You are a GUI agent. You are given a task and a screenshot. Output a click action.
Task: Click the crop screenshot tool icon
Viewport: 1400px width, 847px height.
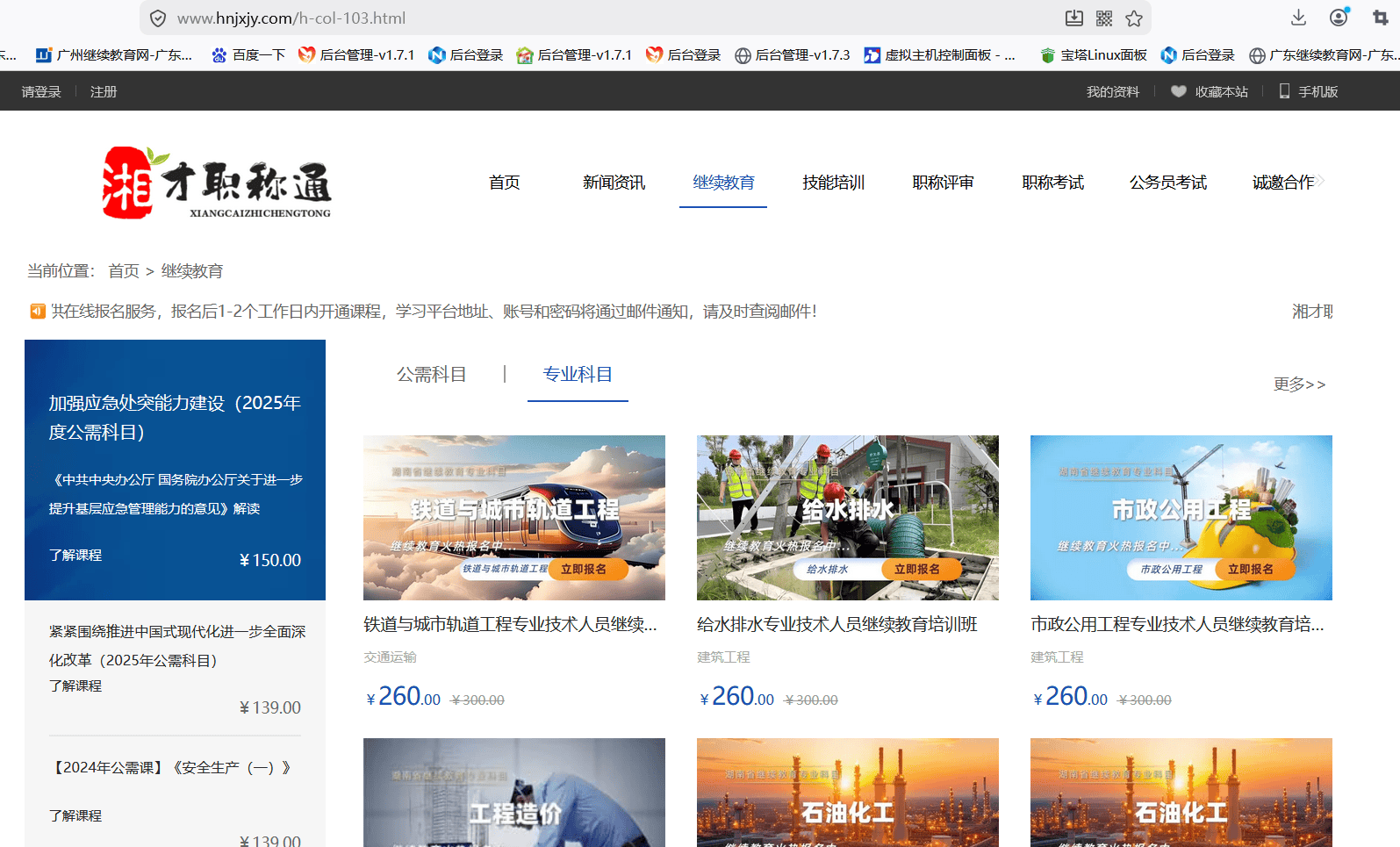point(1381,18)
